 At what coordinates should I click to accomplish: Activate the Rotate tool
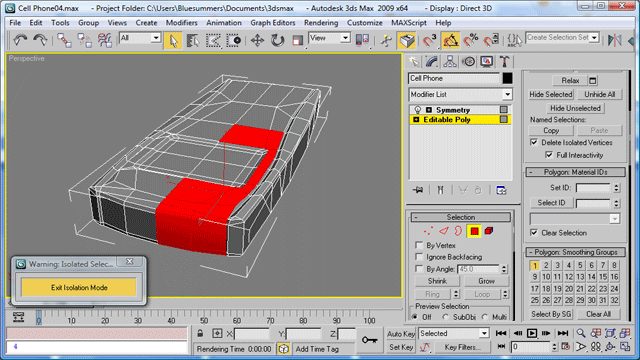tap(278, 40)
